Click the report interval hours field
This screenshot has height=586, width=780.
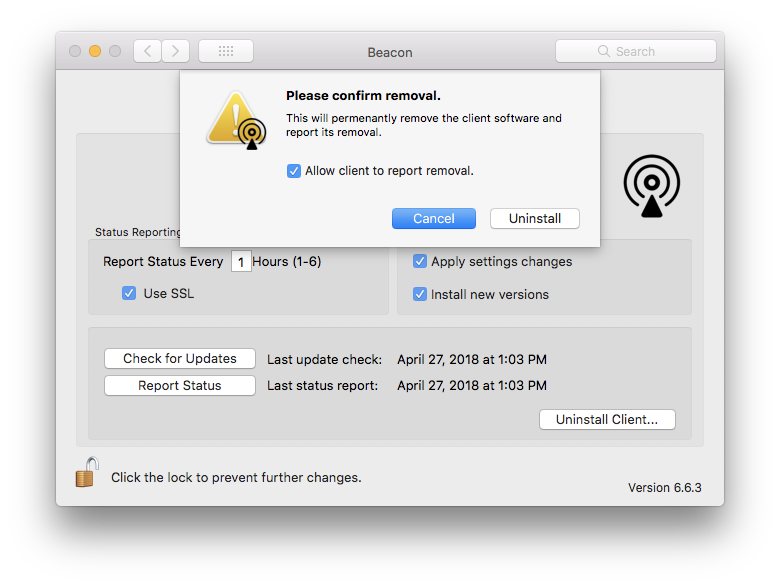[x=241, y=262]
